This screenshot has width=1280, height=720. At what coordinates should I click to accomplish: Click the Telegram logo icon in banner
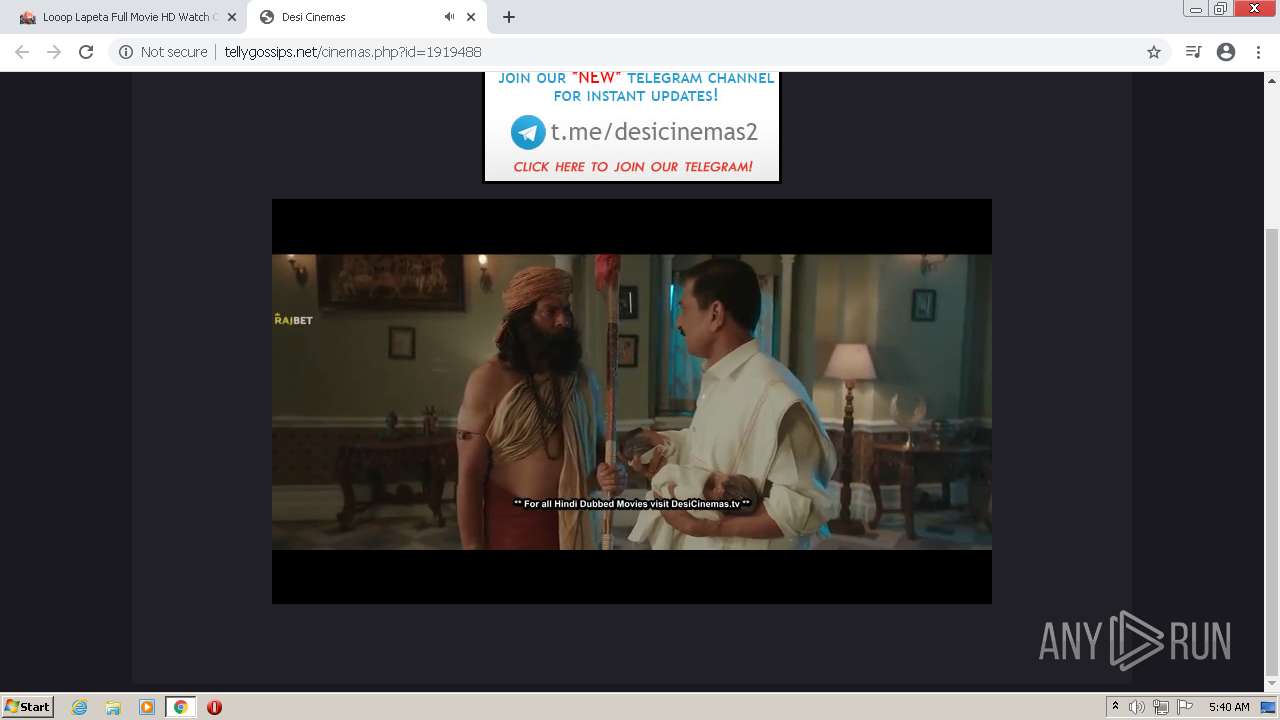pos(528,132)
